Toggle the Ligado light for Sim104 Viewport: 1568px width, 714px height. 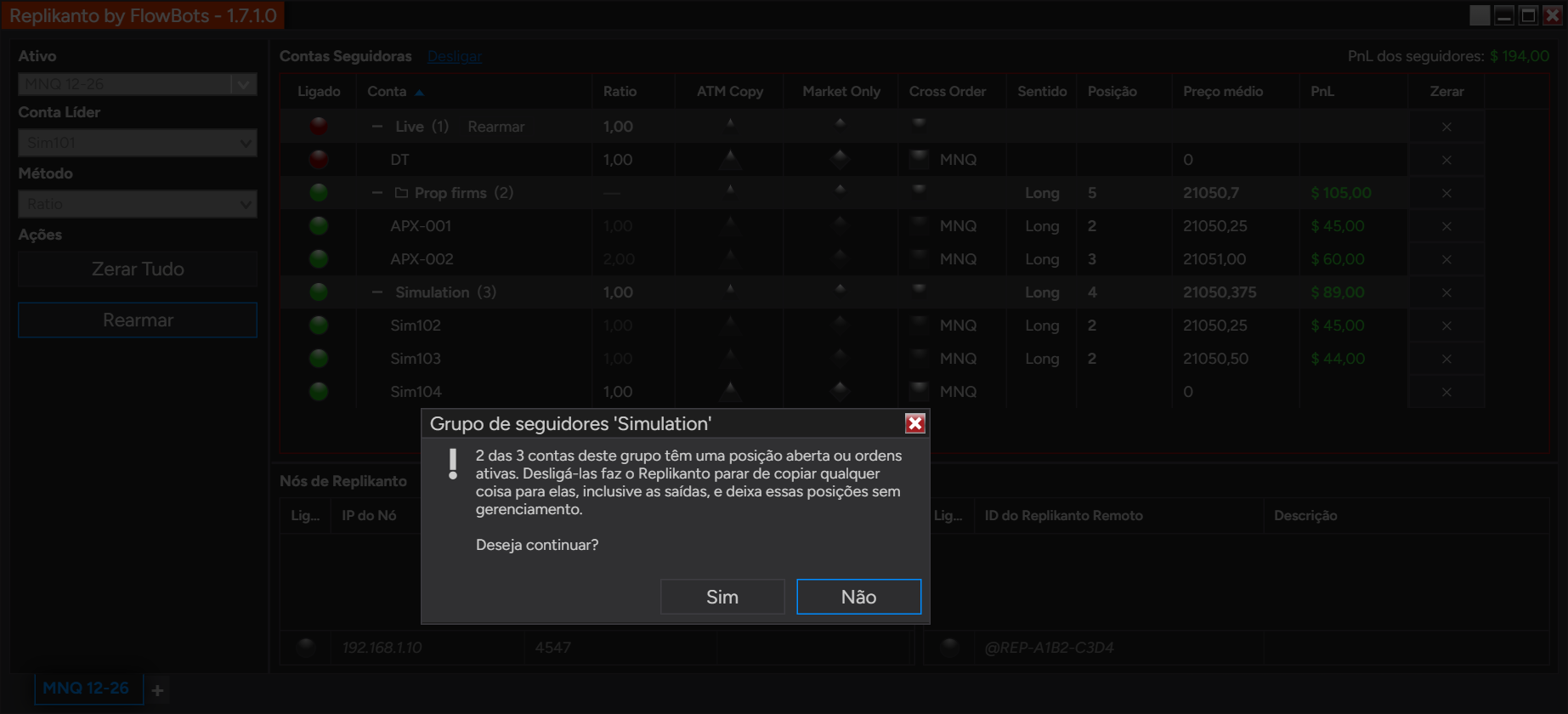[319, 392]
